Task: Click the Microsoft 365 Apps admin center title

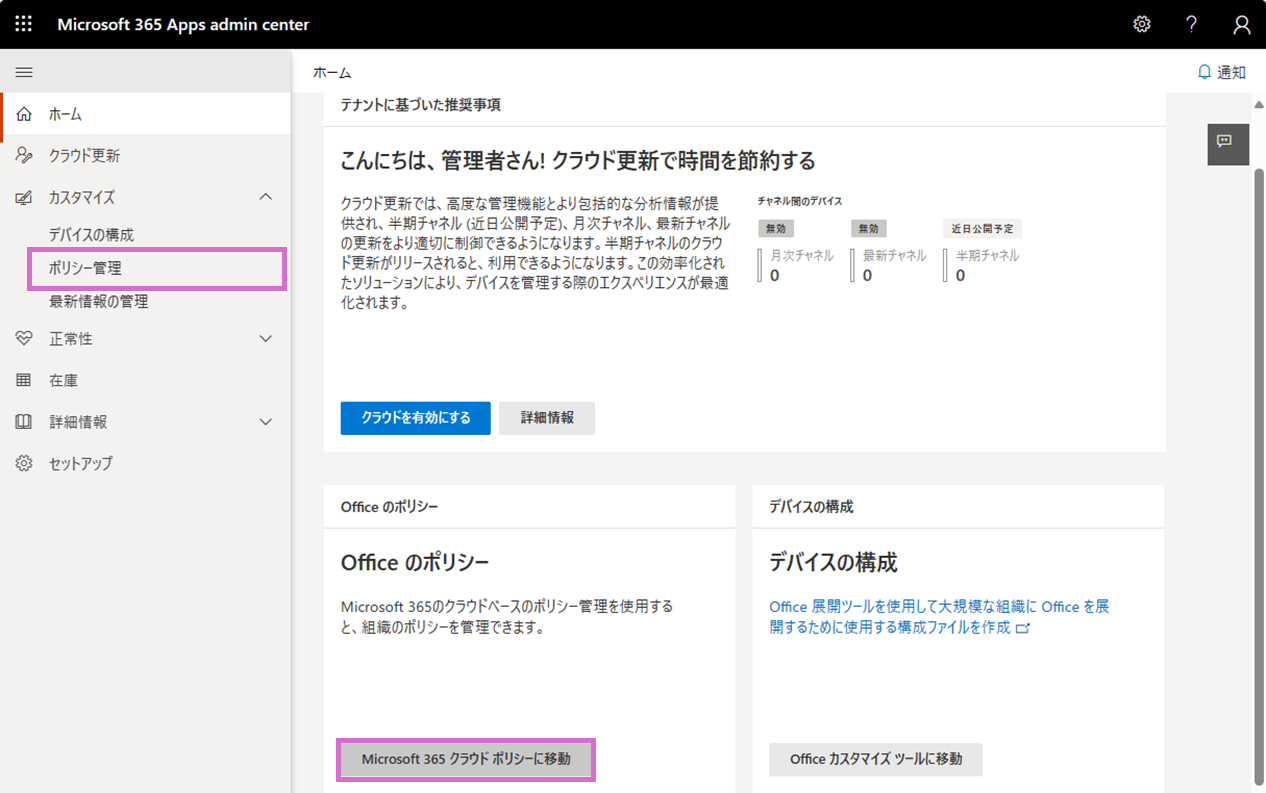Action: [x=183, y=25]
